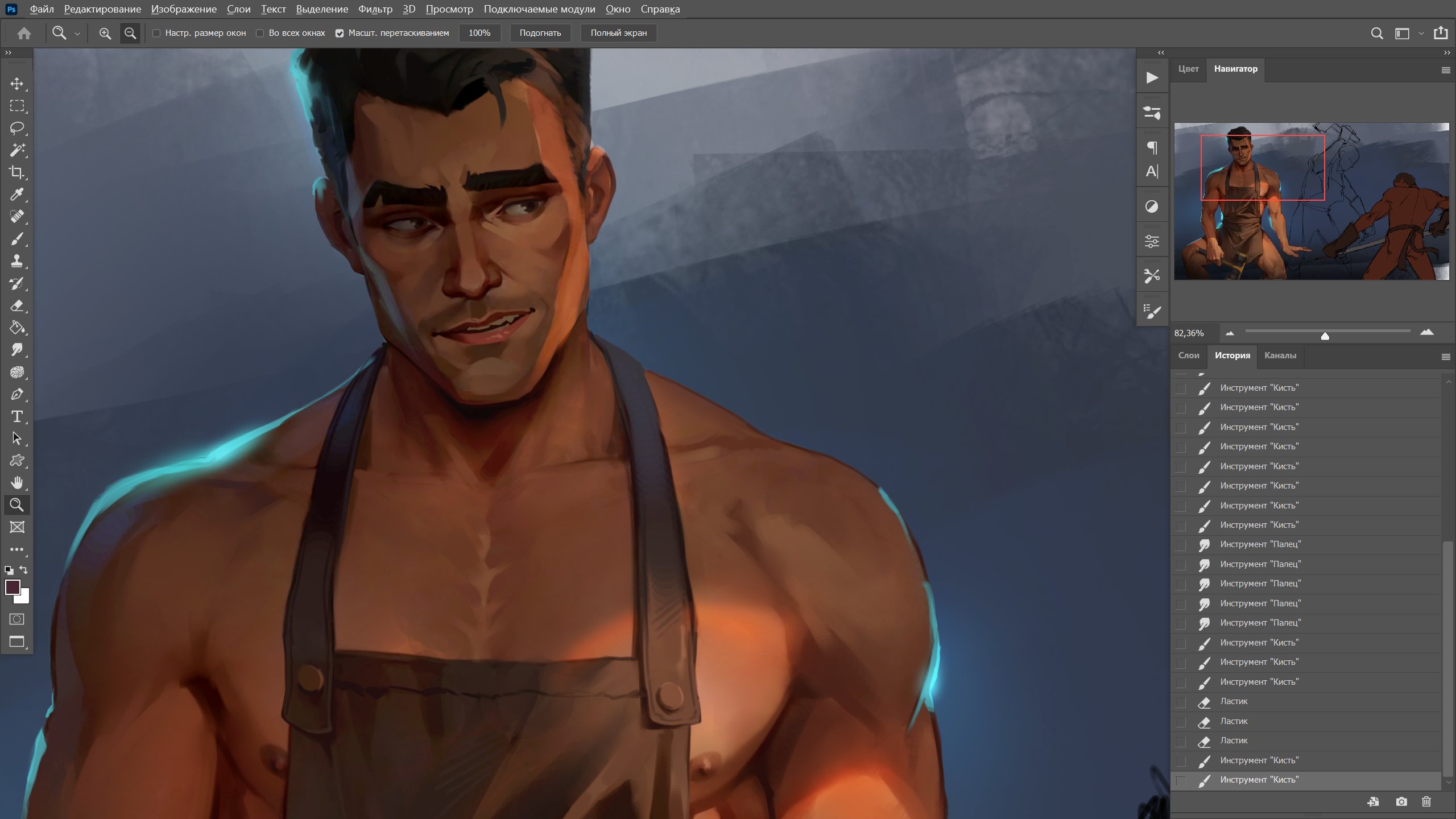Select the Sponge tool
The height and width of the screenshot is (819, 1456).
click(x=17, y=372)
